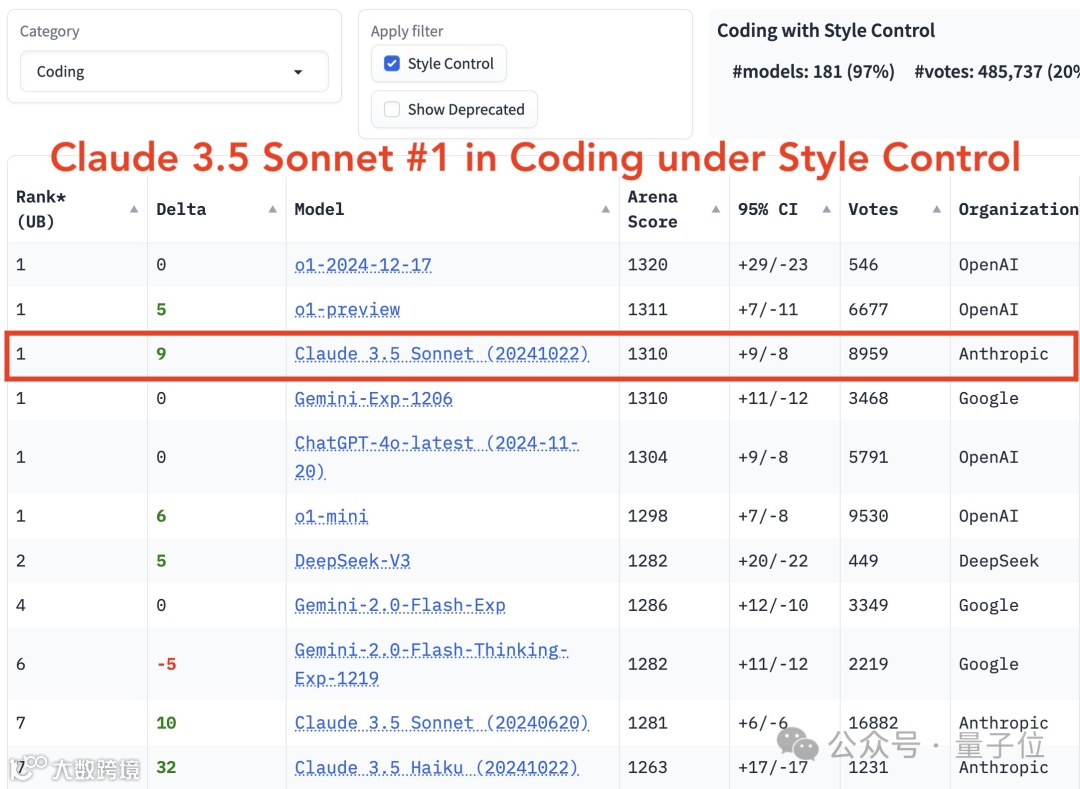
Task: Click the Coding with Style Control heading
Action: 826,30
